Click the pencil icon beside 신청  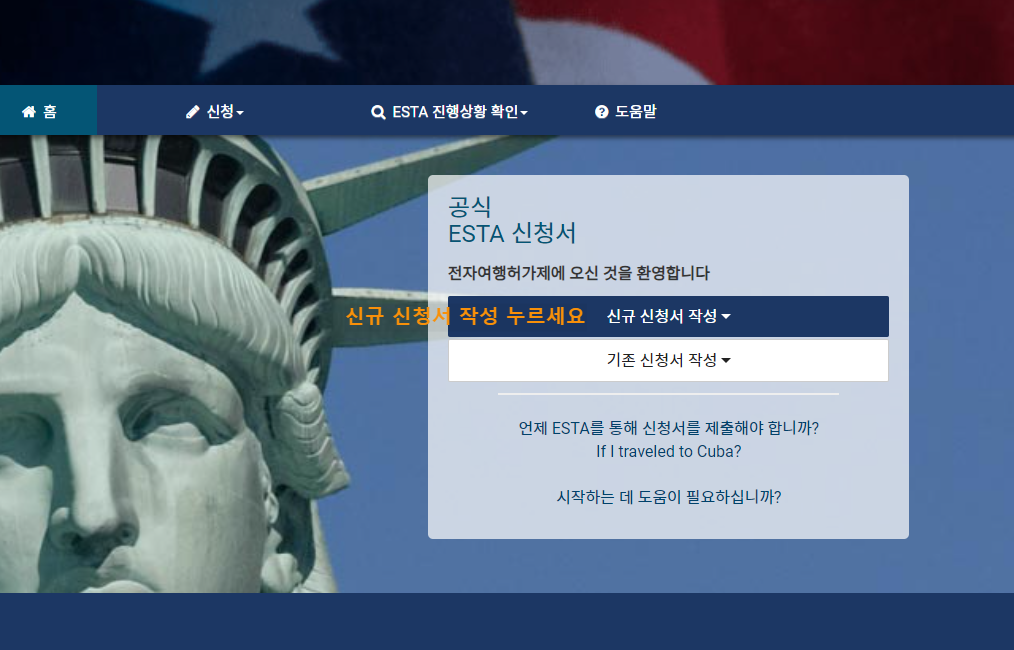pos(193,112)
